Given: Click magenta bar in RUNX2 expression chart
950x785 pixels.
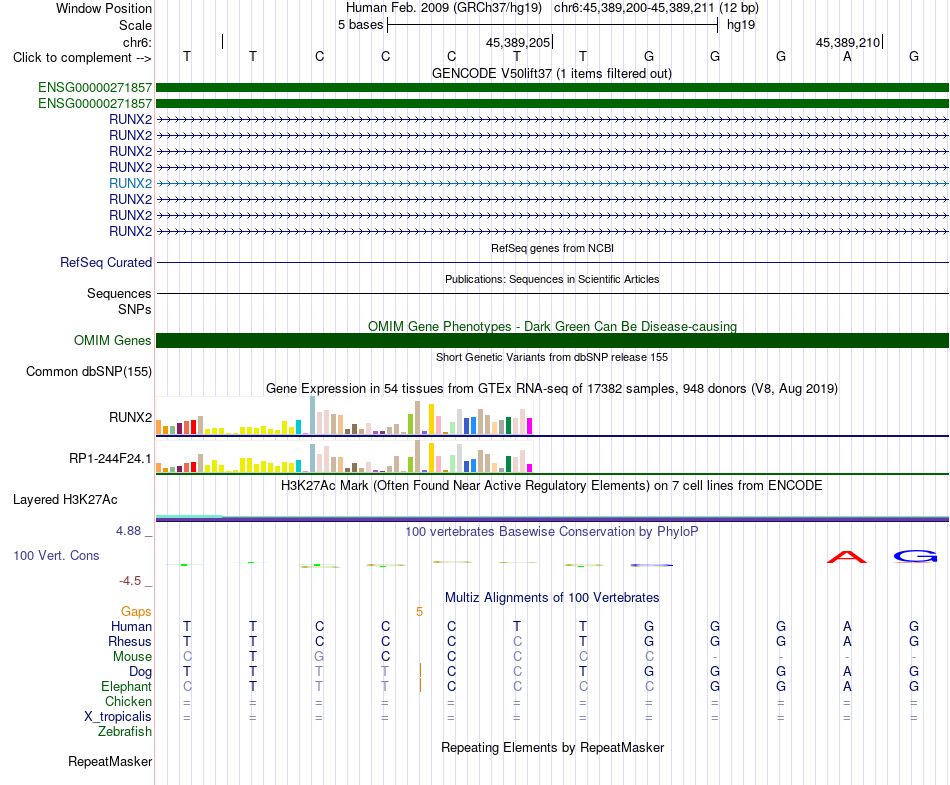Looking at the screenshot, I should (530, 426).
